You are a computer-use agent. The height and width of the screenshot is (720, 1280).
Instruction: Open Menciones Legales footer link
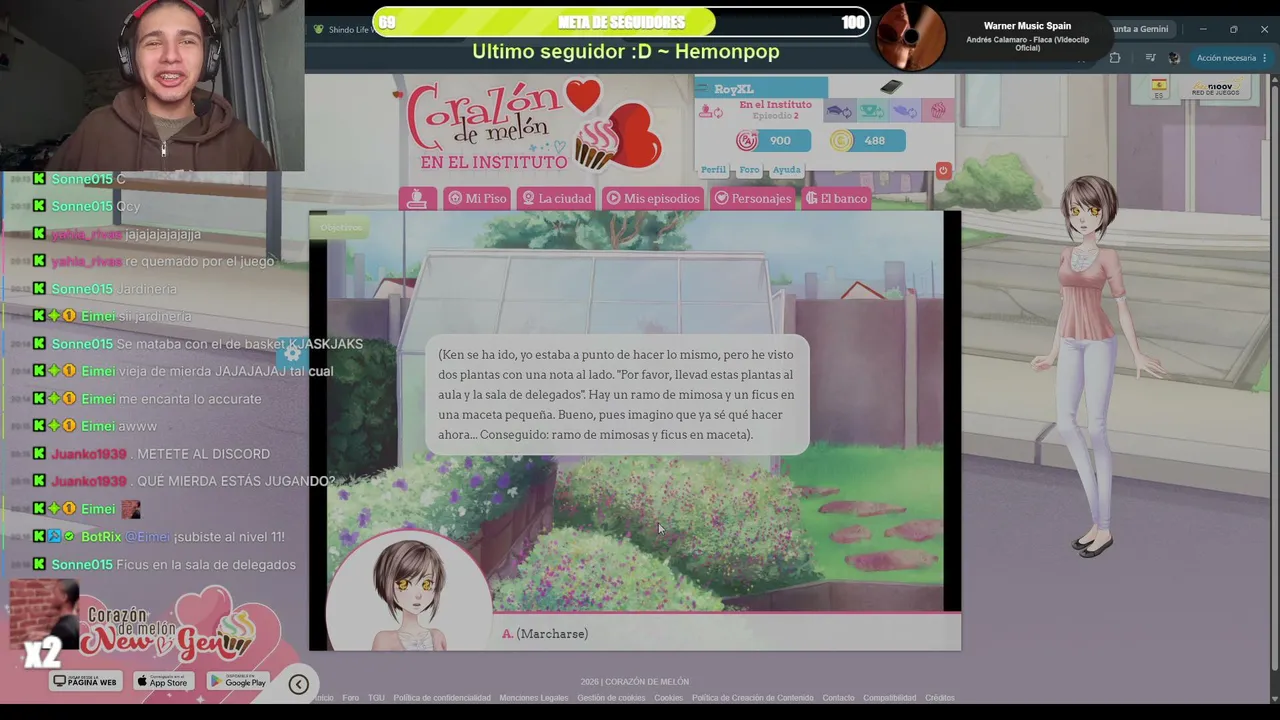click(x=534, y=698)
